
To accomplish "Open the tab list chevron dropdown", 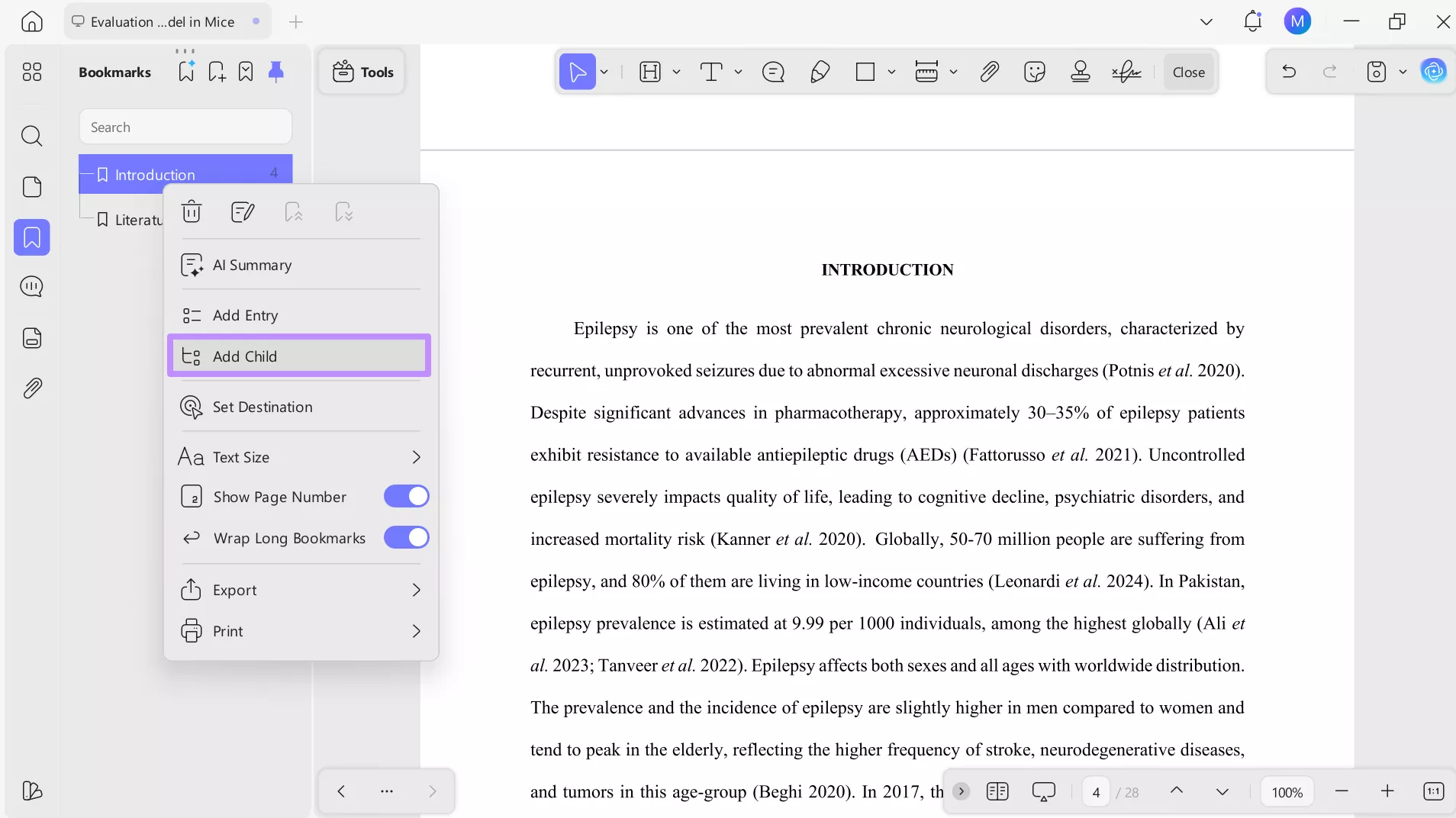I will click(1206, 21).
